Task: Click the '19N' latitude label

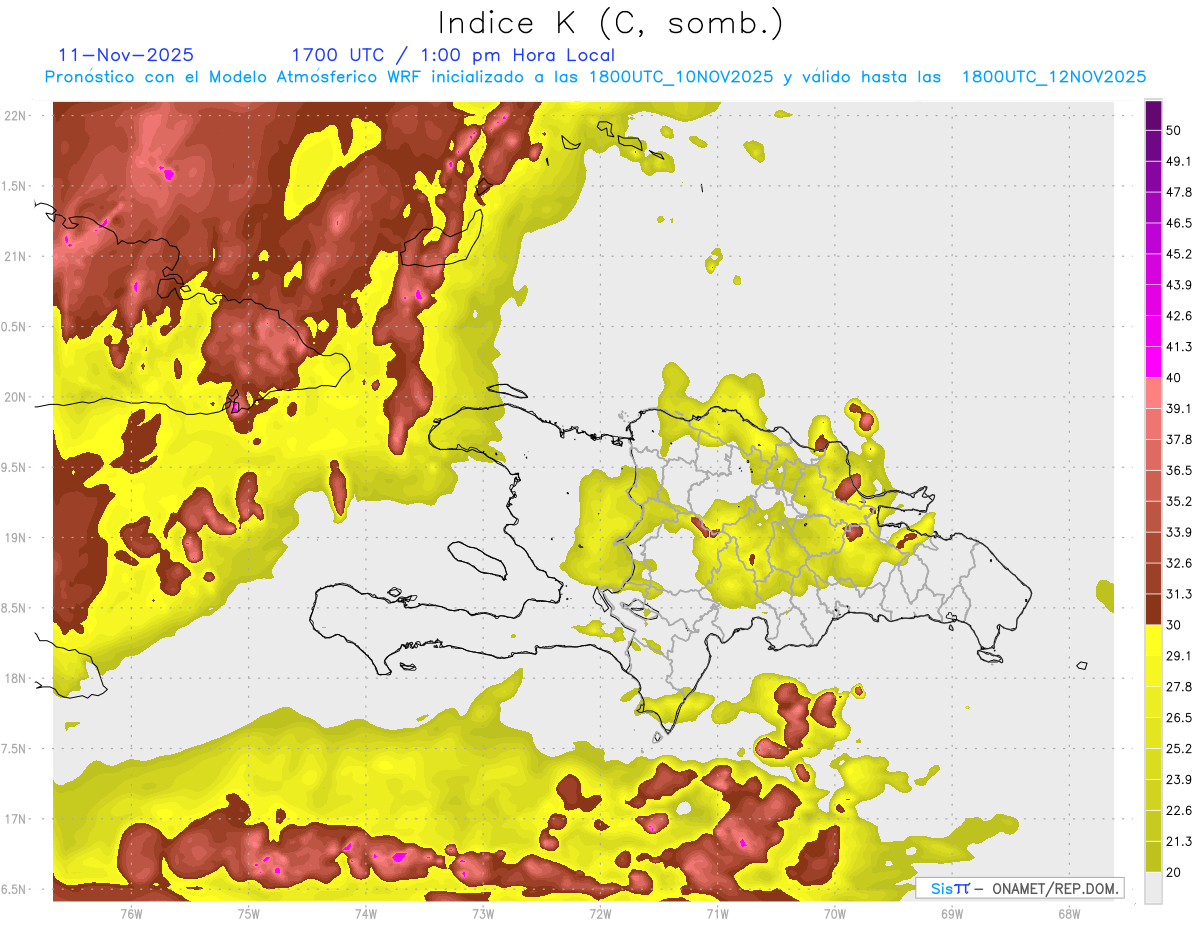Action: pyautogui.click(x=17, y=538)
